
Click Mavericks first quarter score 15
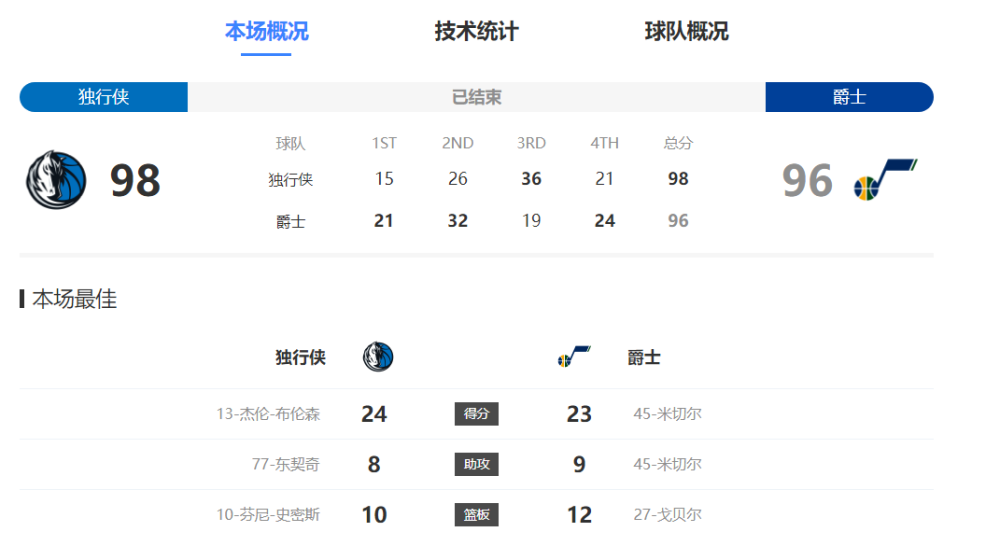tap(384, 179)
